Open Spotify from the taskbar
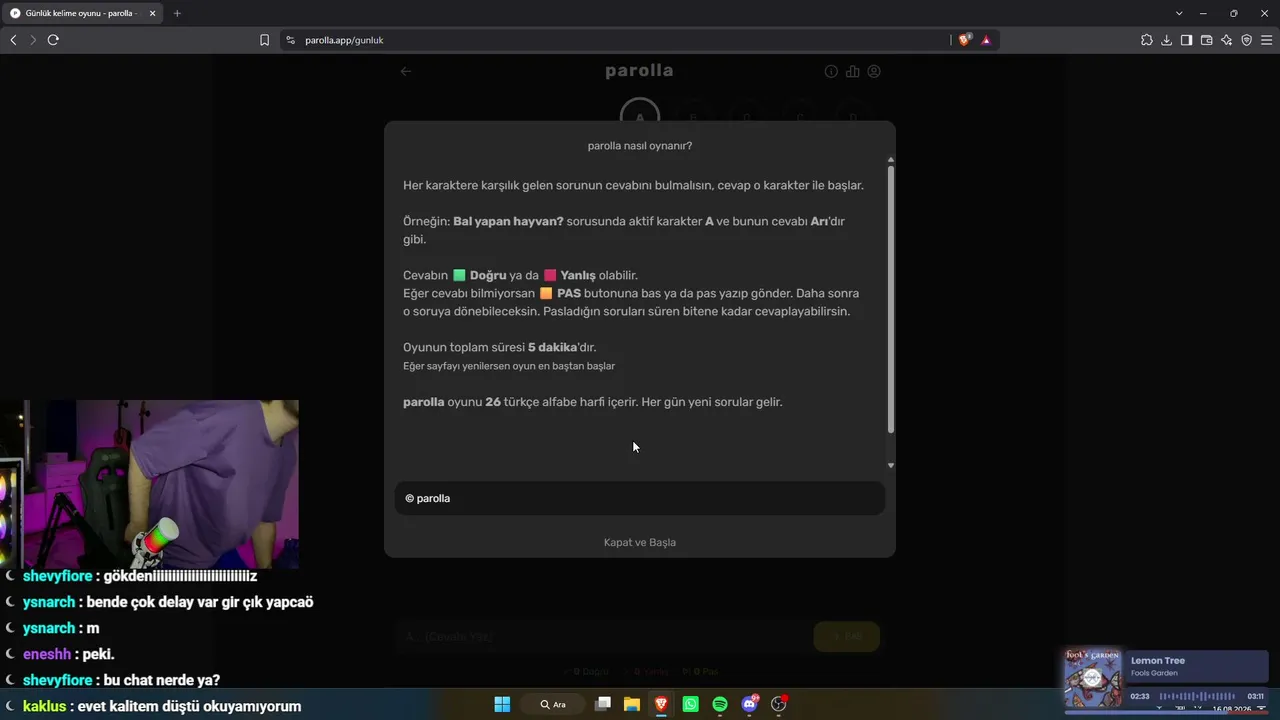The height and width of the screenshot is (720, 1280). pyautogui.click(x=720, y=704)
